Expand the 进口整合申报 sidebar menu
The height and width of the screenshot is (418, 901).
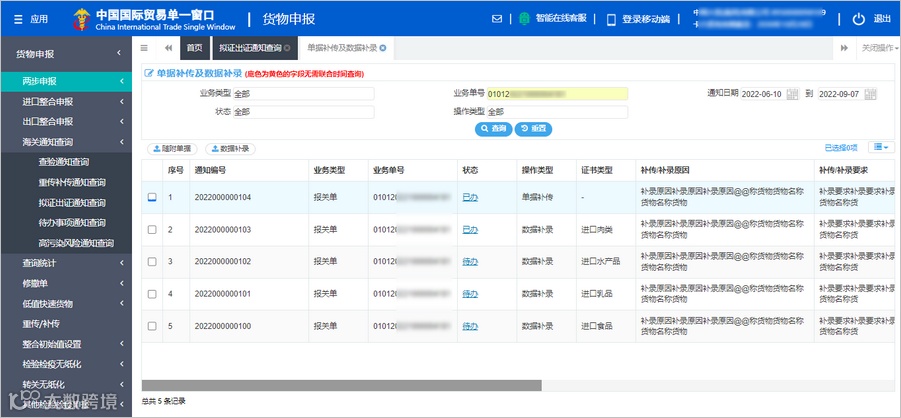pyautogui.click(x=66, y=102)
